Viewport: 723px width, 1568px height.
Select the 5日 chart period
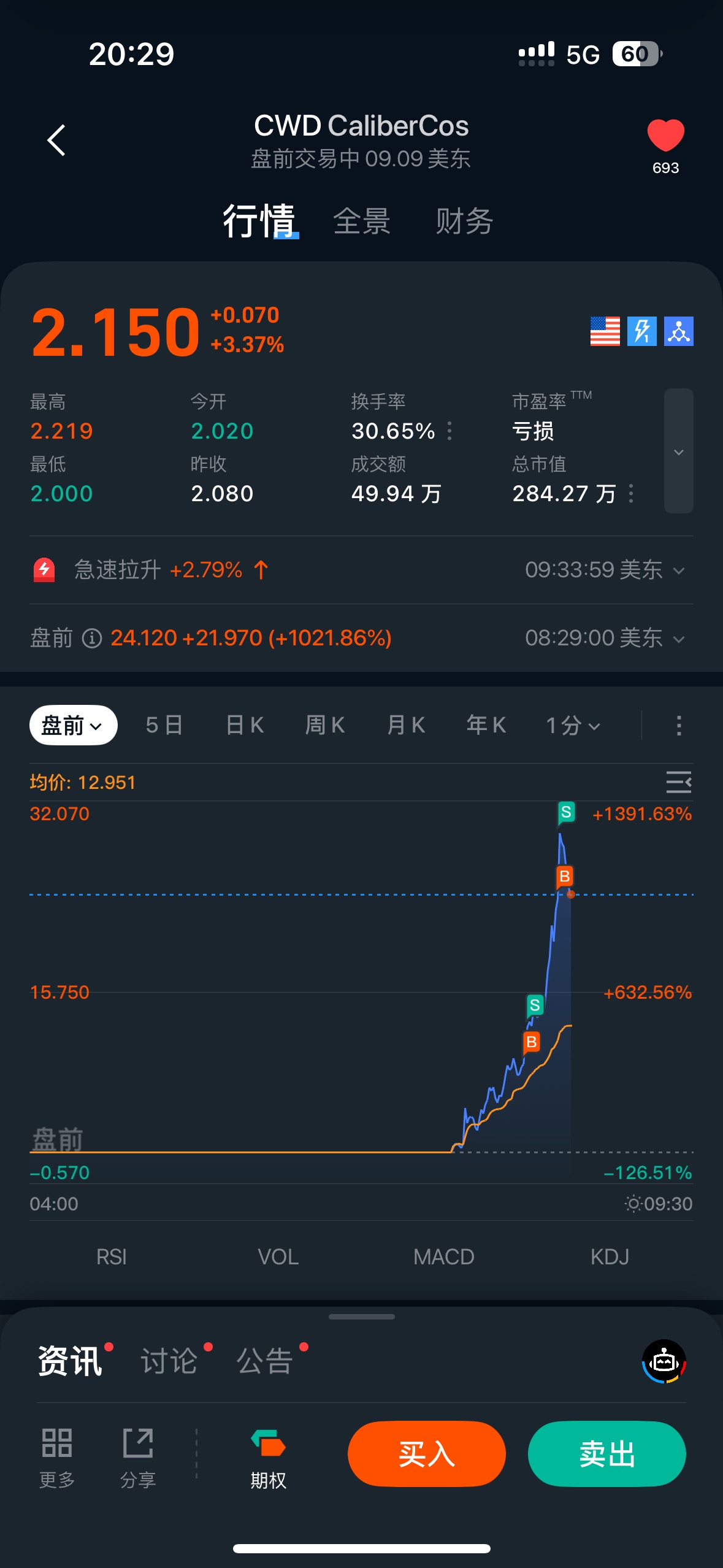(x=164, y=725)
